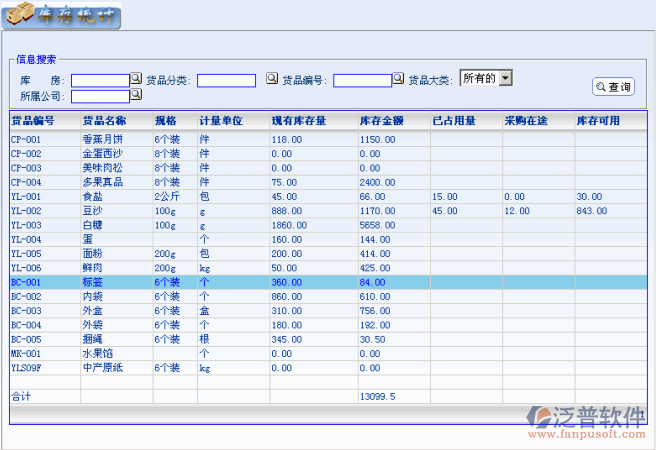Focus the 货品分类 text box
The height and width of the screenshot is (450, 656).
coord(233,80)
